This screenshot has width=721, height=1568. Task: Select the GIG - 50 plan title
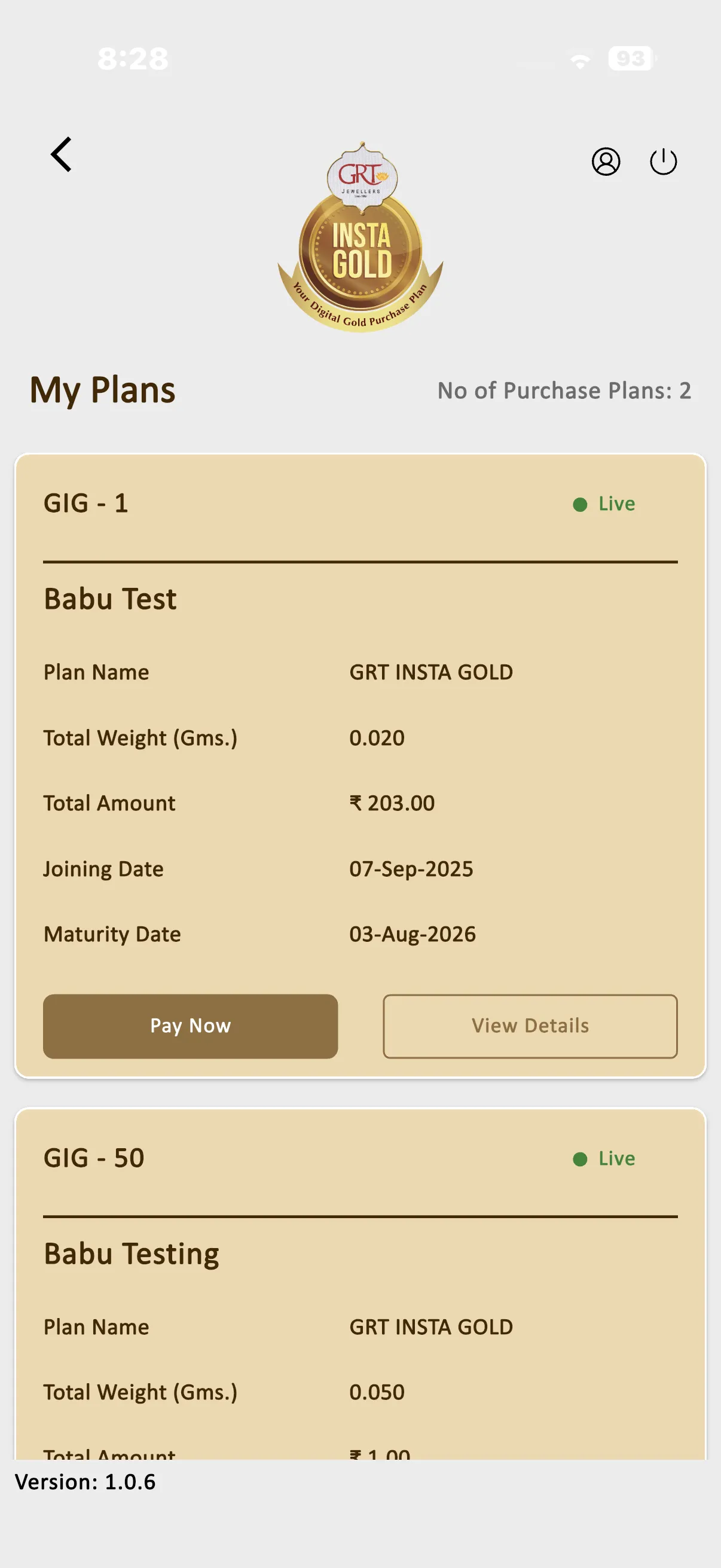94,1158
